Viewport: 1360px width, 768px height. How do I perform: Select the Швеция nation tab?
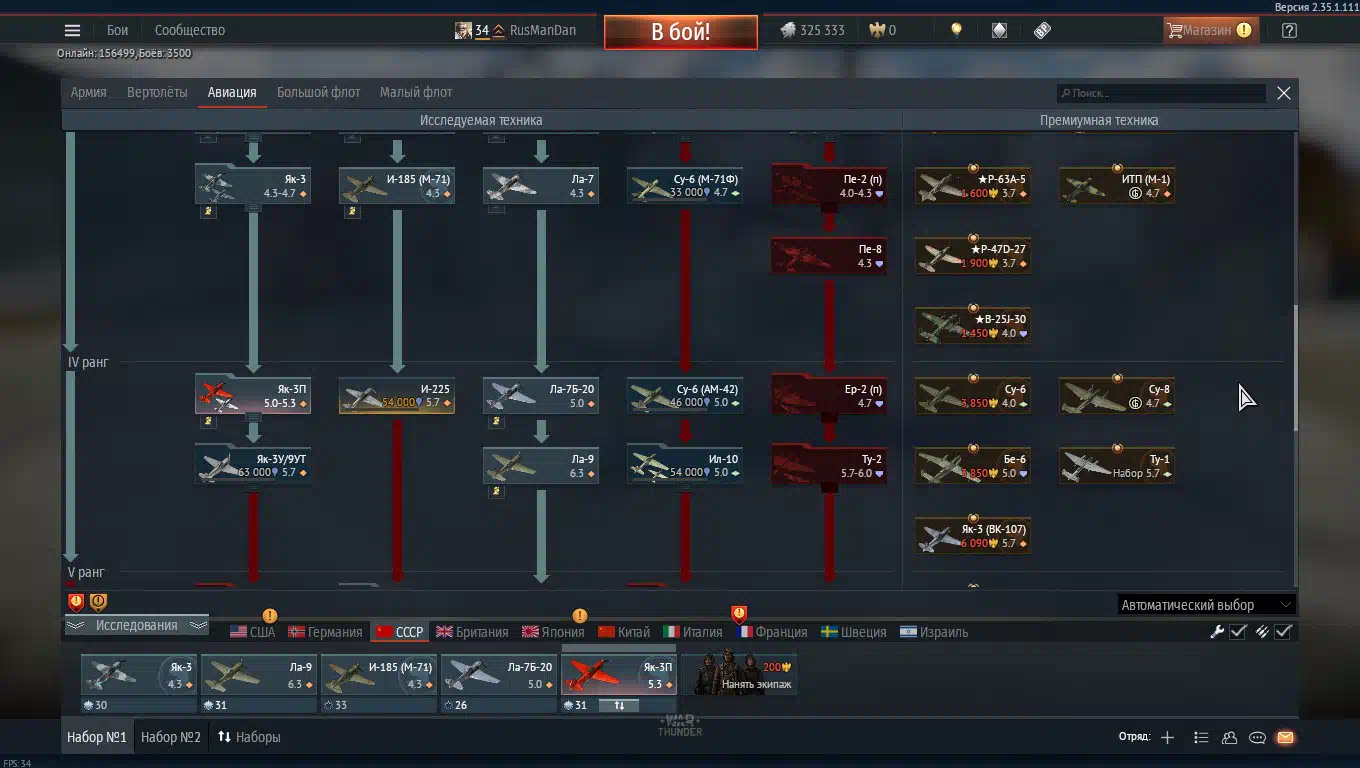(853, 632)
